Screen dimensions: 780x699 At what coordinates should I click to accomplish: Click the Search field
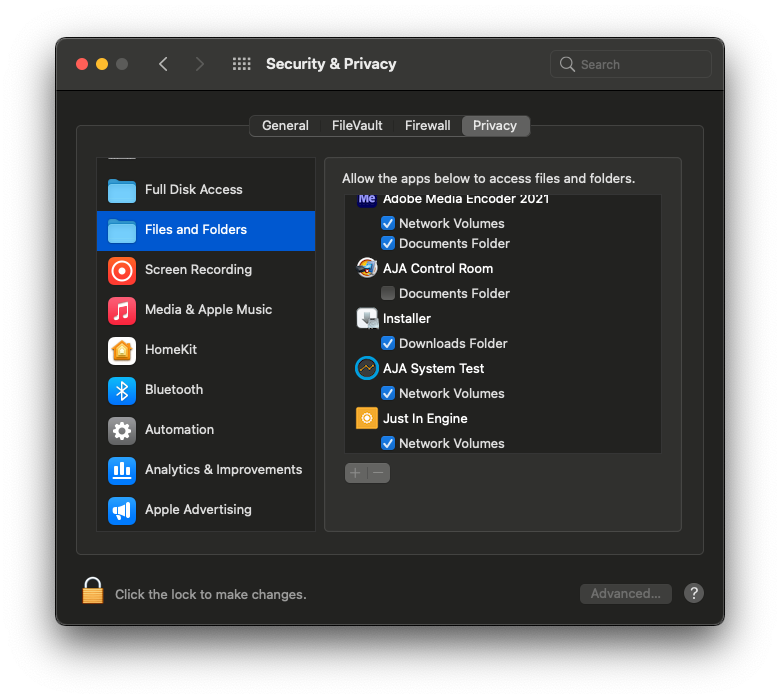[630, 64]
